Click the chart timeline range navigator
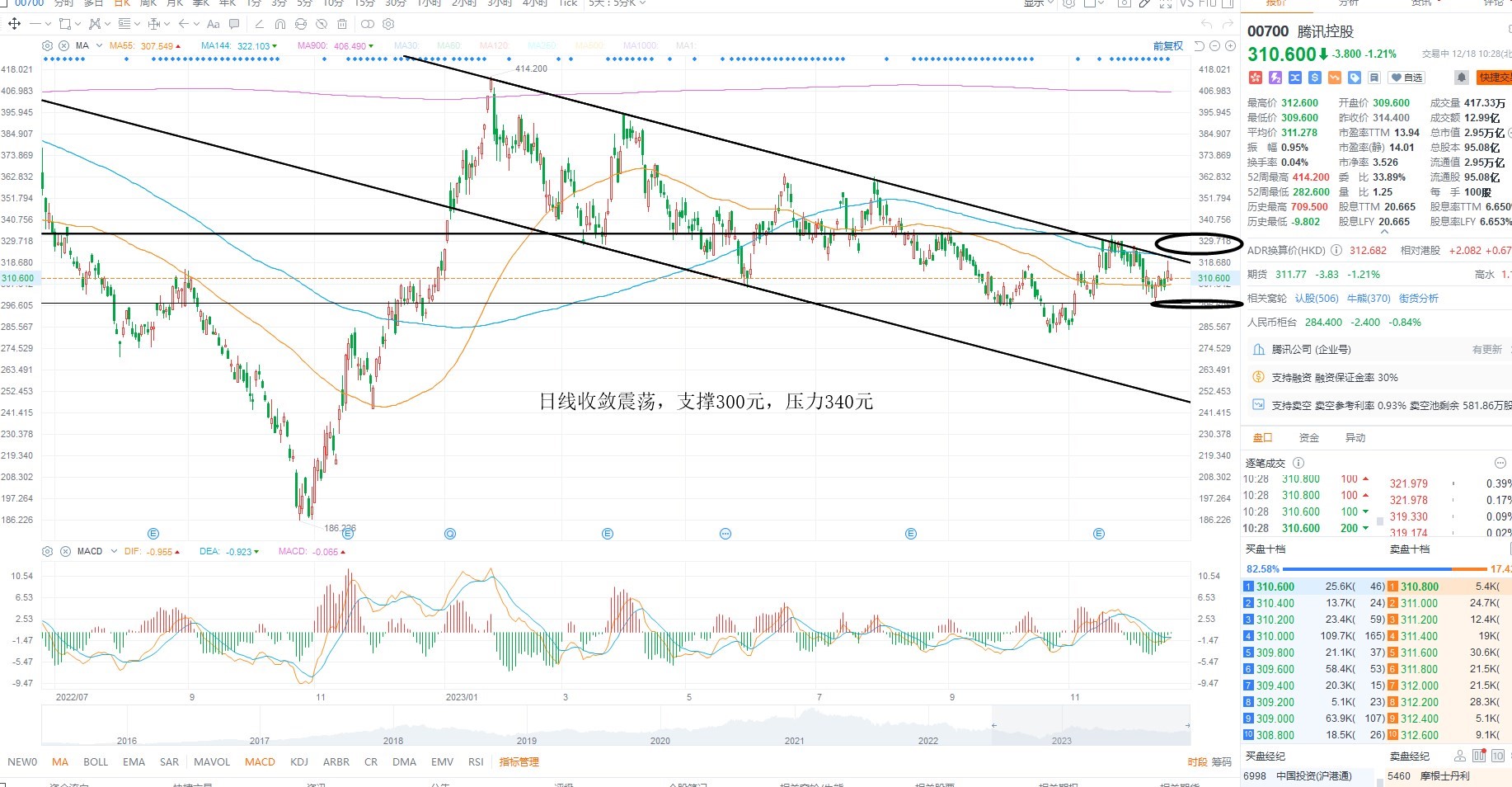This screenshot has width=1512, height=787. coord(615,726)
